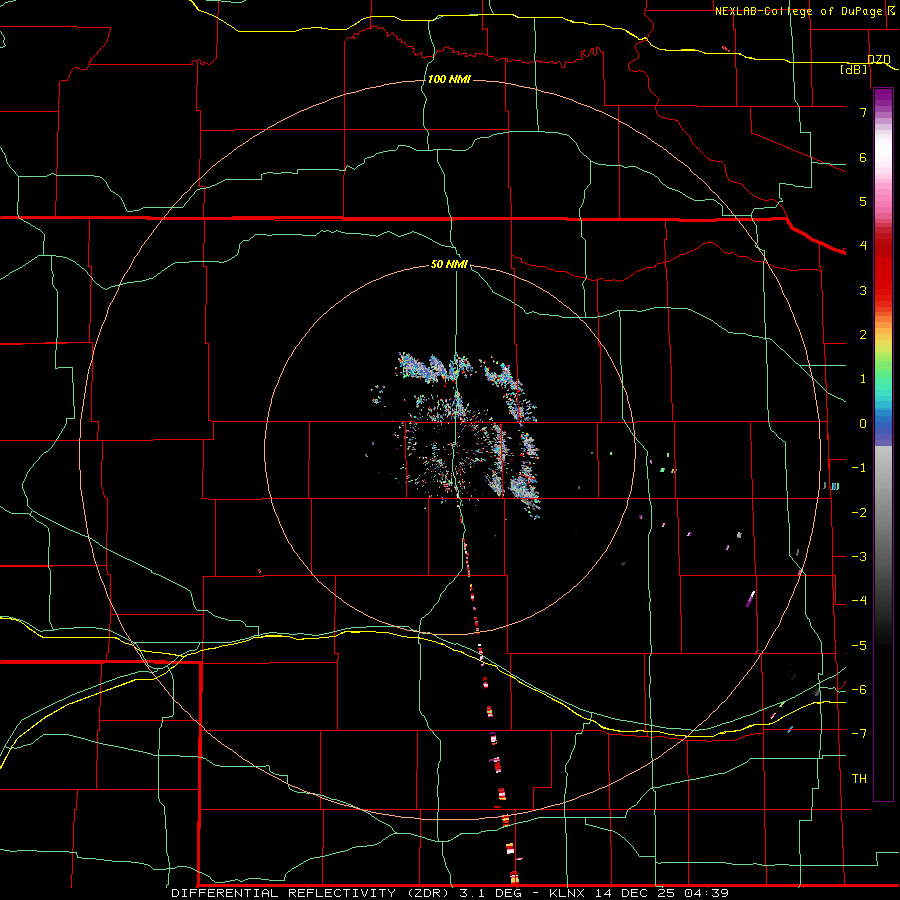
Task: Click legend value 5 on color scale
Action: coord(863,201)
